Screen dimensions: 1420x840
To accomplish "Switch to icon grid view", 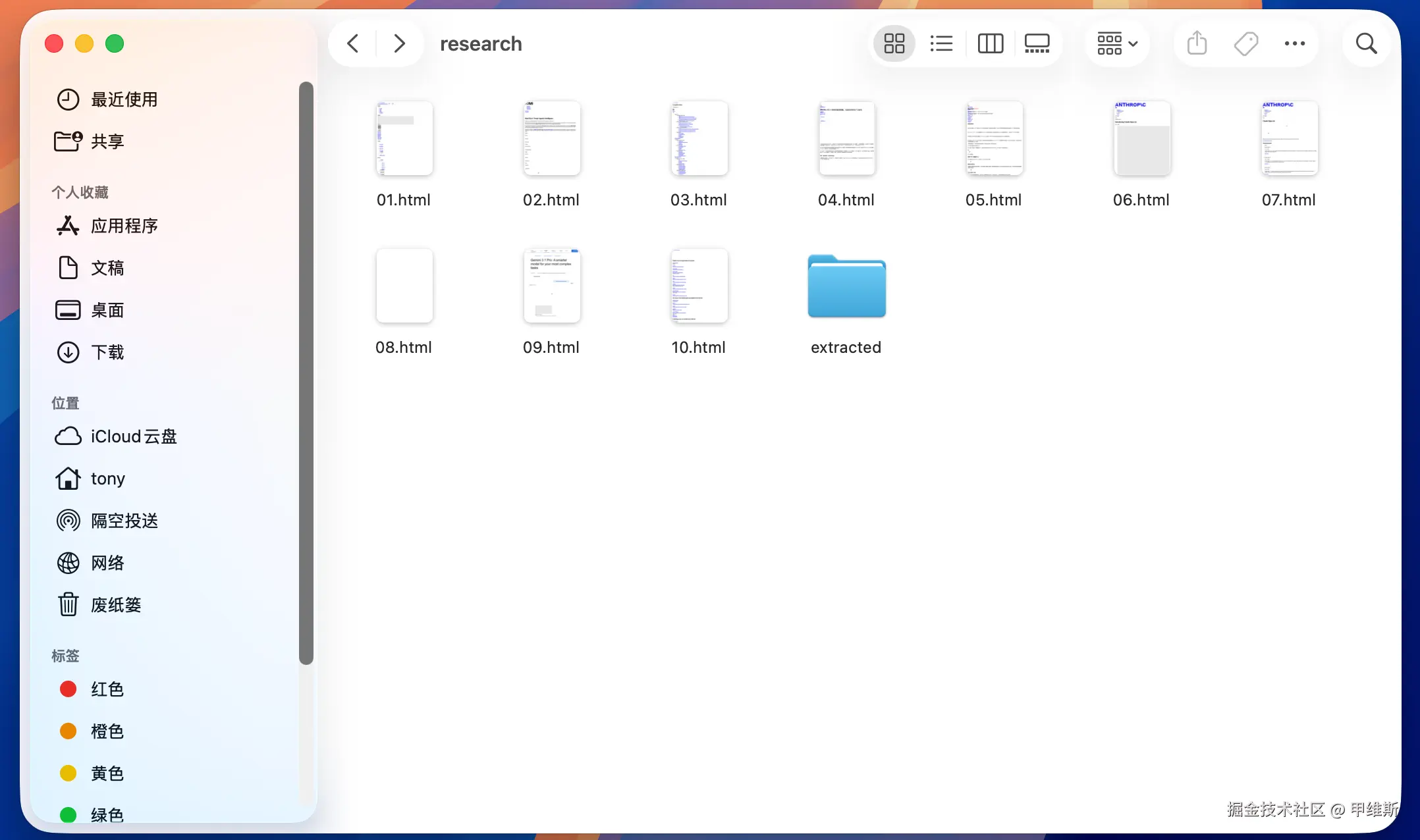I will click(894, 44).
